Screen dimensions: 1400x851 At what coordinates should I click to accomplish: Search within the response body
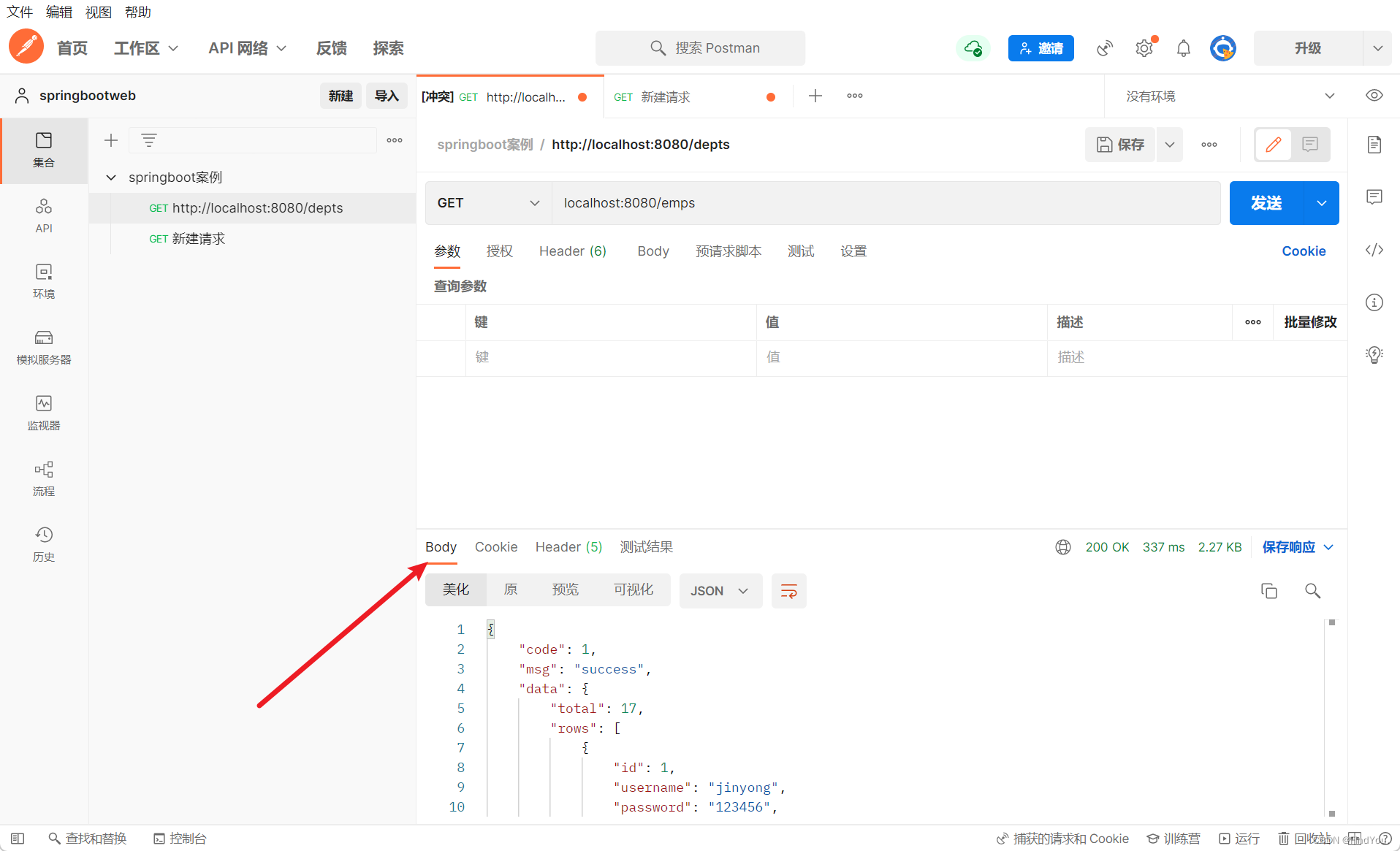pyautogui.click(x=1313, y=591)
